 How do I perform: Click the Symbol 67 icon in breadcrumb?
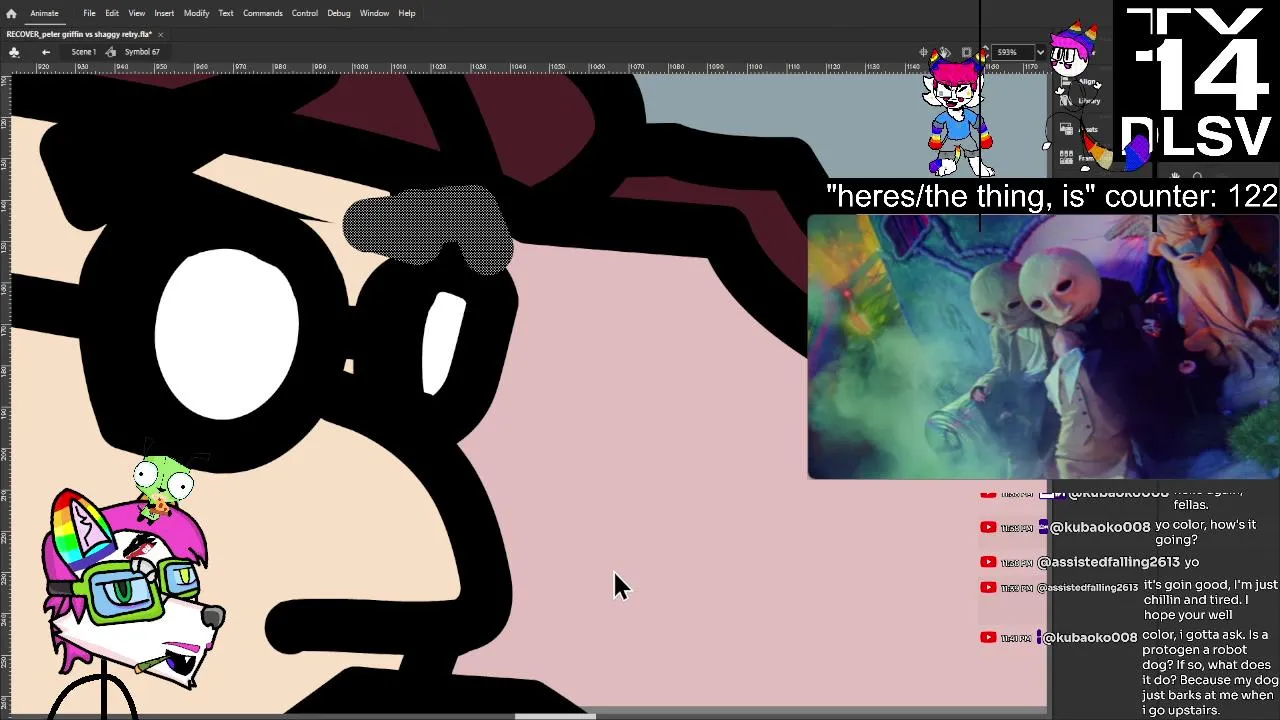111,52
